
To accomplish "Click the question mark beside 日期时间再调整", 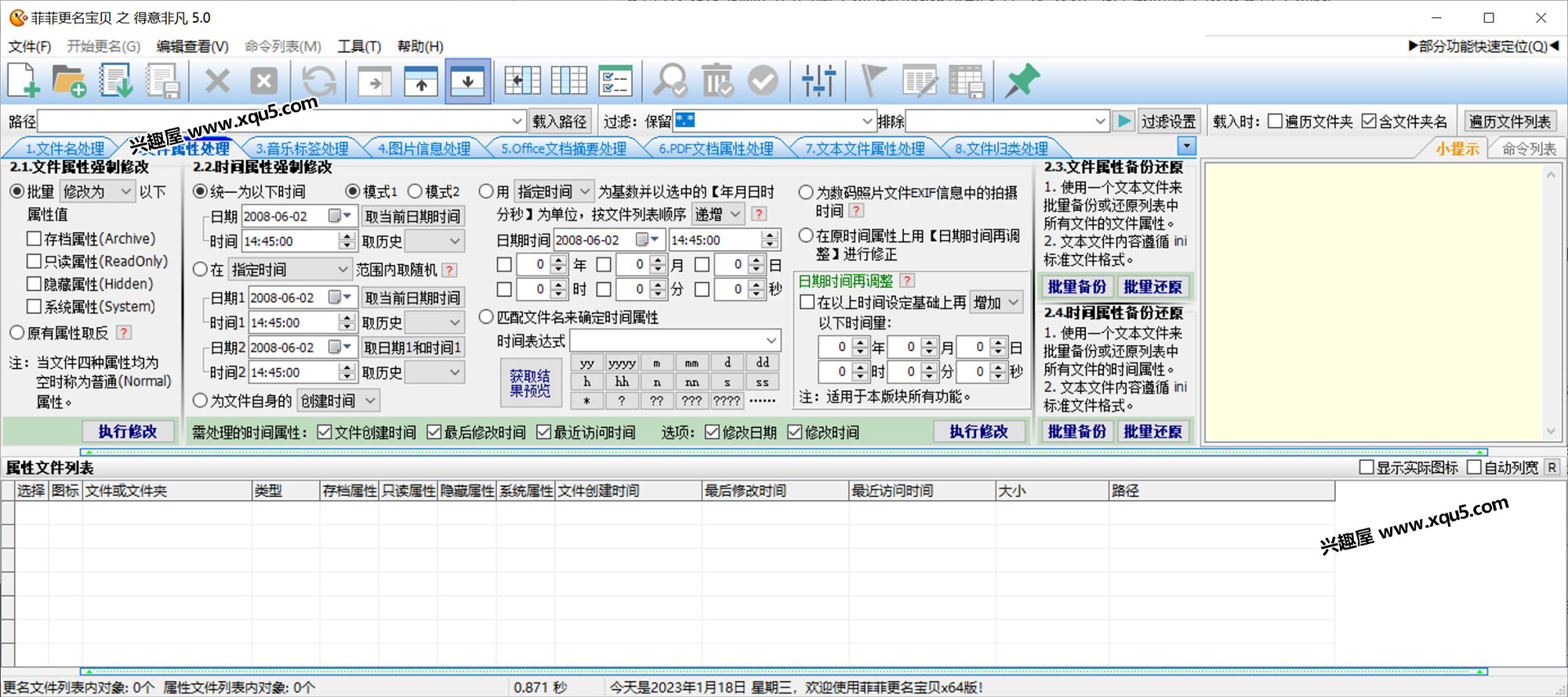I will [x=907, y=281].
